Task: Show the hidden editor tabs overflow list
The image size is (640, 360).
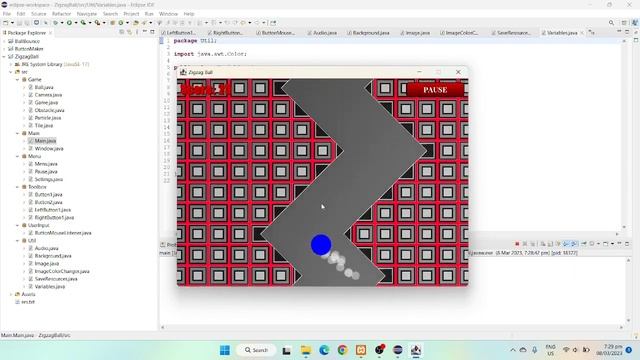Action: tap(592, 33)
